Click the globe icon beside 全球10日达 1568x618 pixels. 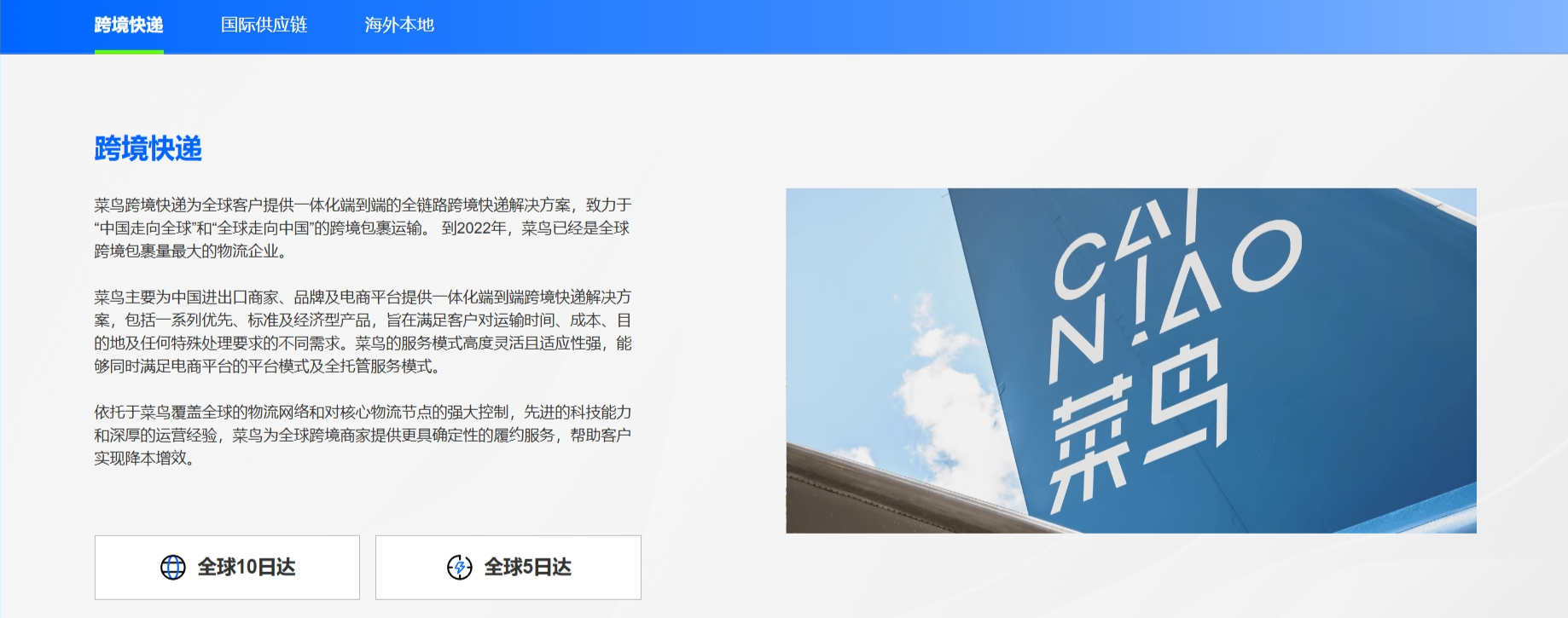click(x=173, y=567)
